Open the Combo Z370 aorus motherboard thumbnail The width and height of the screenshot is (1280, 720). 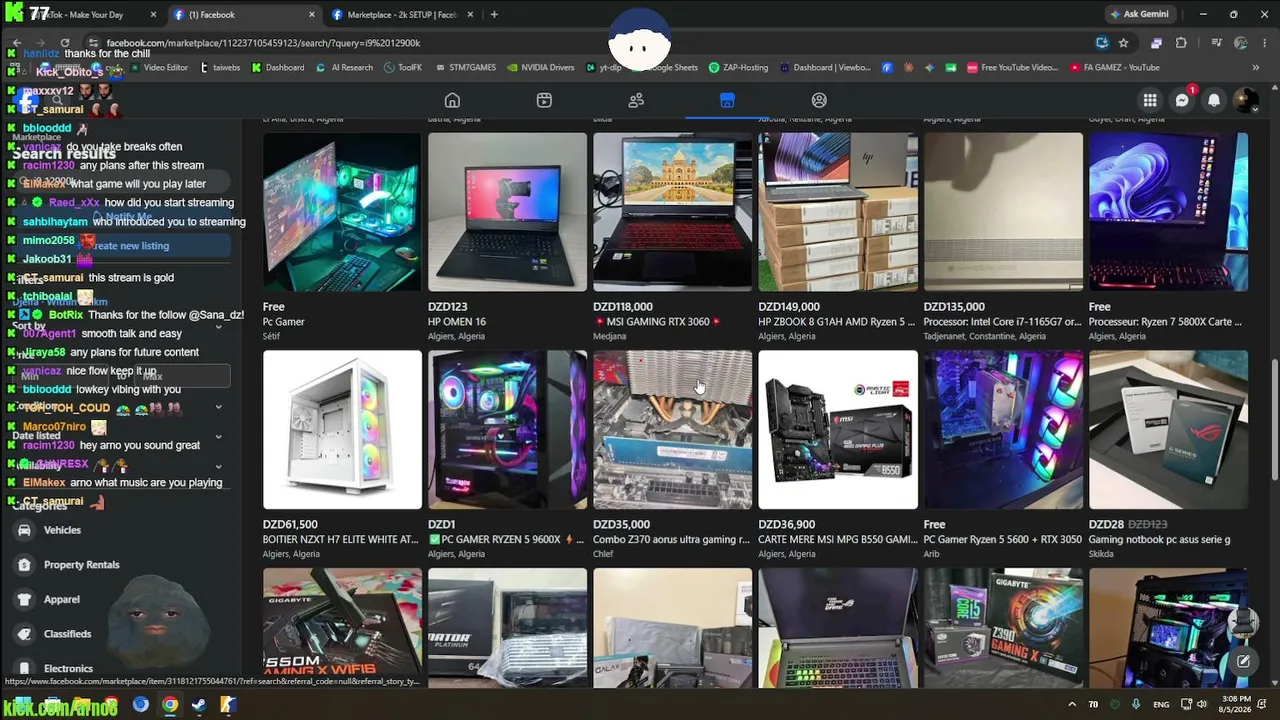pyautogui.click(x=672, y=429)
